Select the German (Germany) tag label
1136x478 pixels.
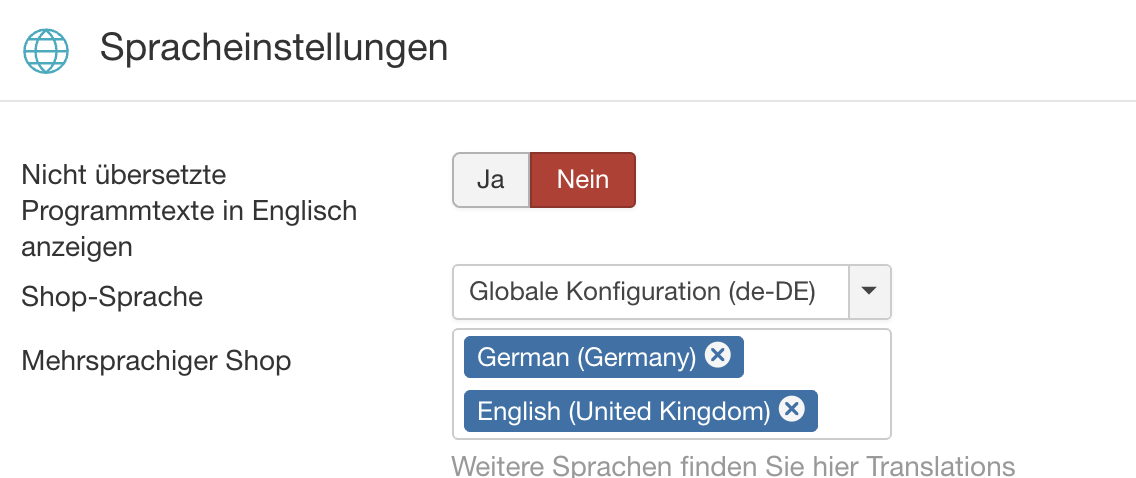[586, 357]
